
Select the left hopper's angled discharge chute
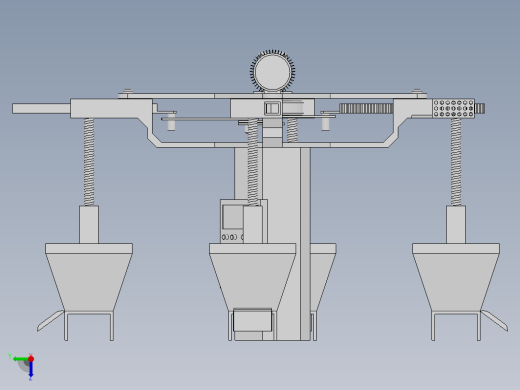(50, 320)
